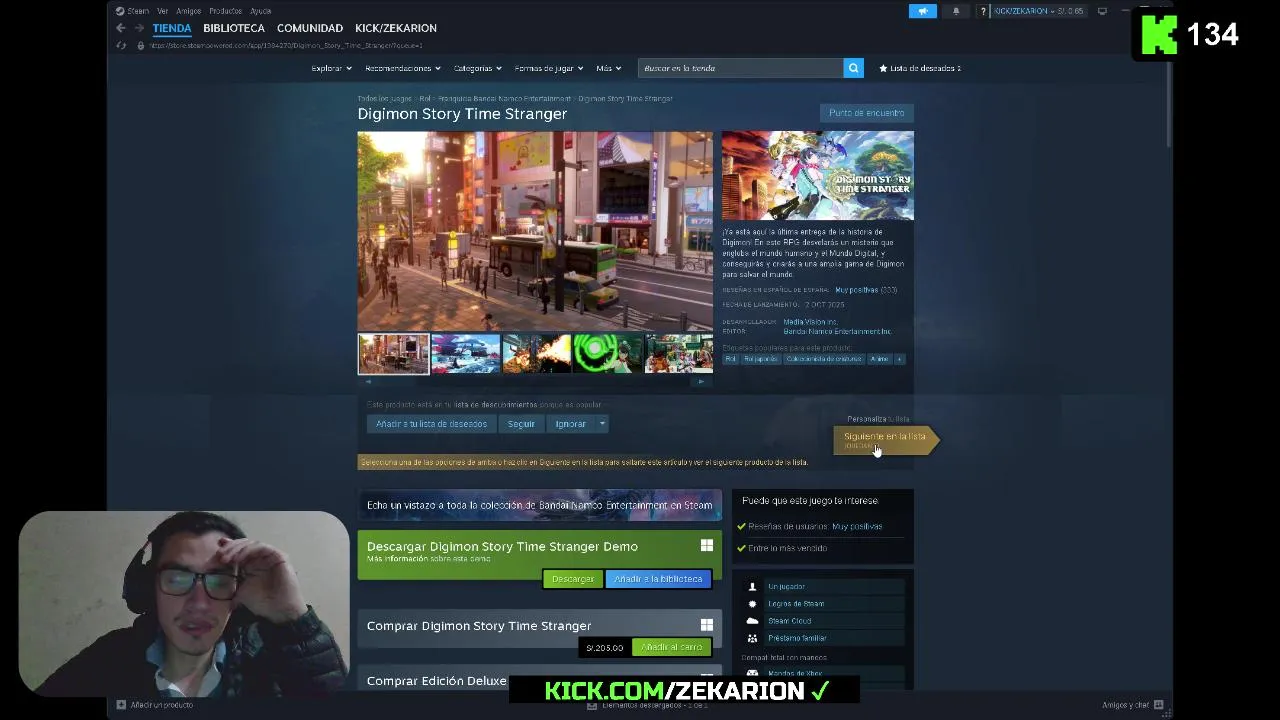
Task: Click the downloads icon in bottom bar
Action: click(592, 705)
